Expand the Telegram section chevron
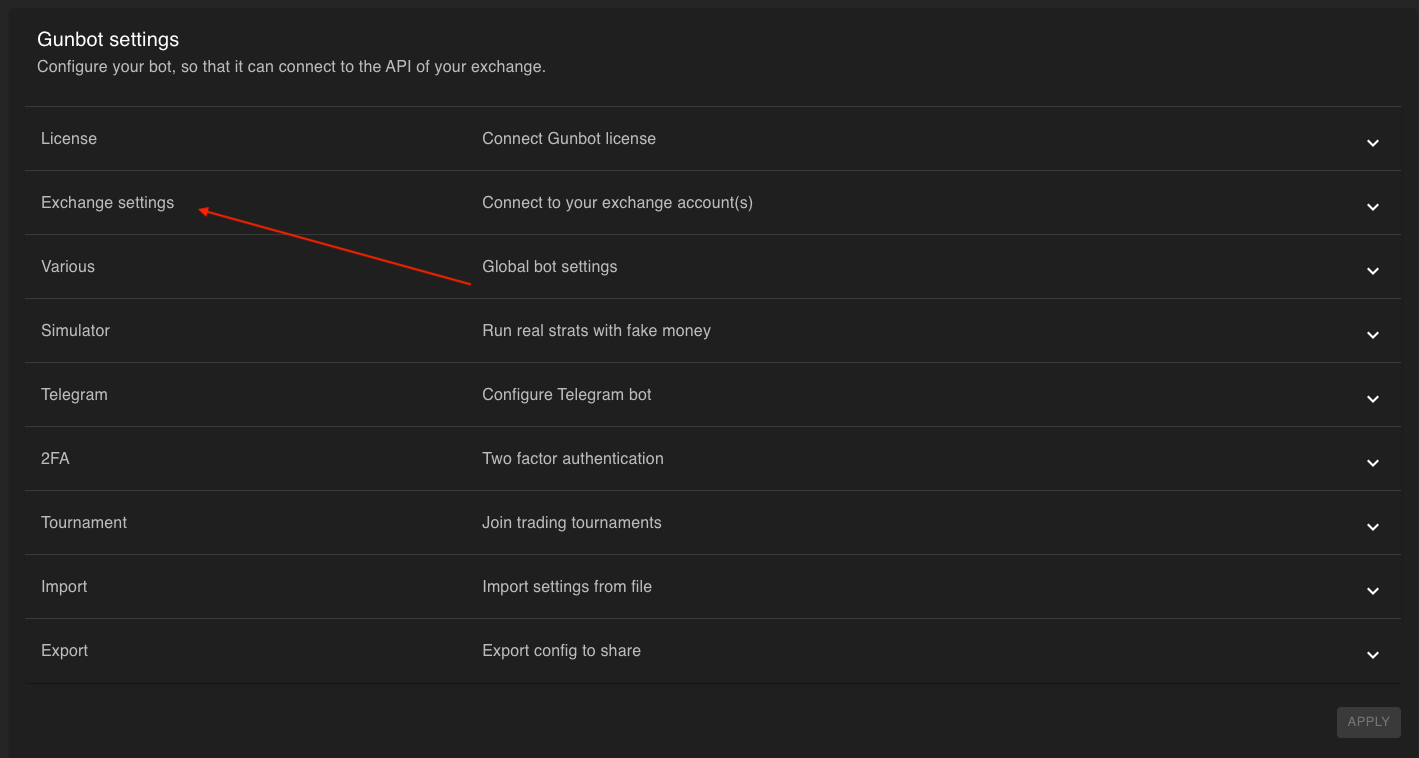Image resolution: width=1419 pixels, height=758 pixels. click(x=1373, y=399)
